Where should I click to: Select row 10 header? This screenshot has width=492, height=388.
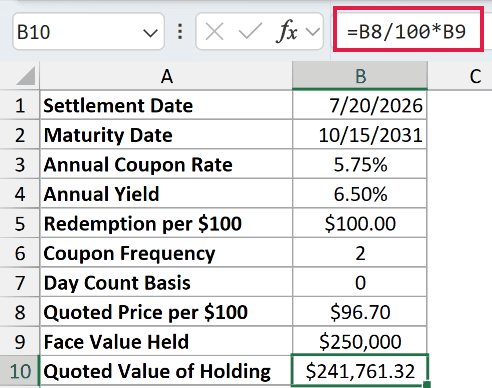pyautogui.click(x=20, y=371)
